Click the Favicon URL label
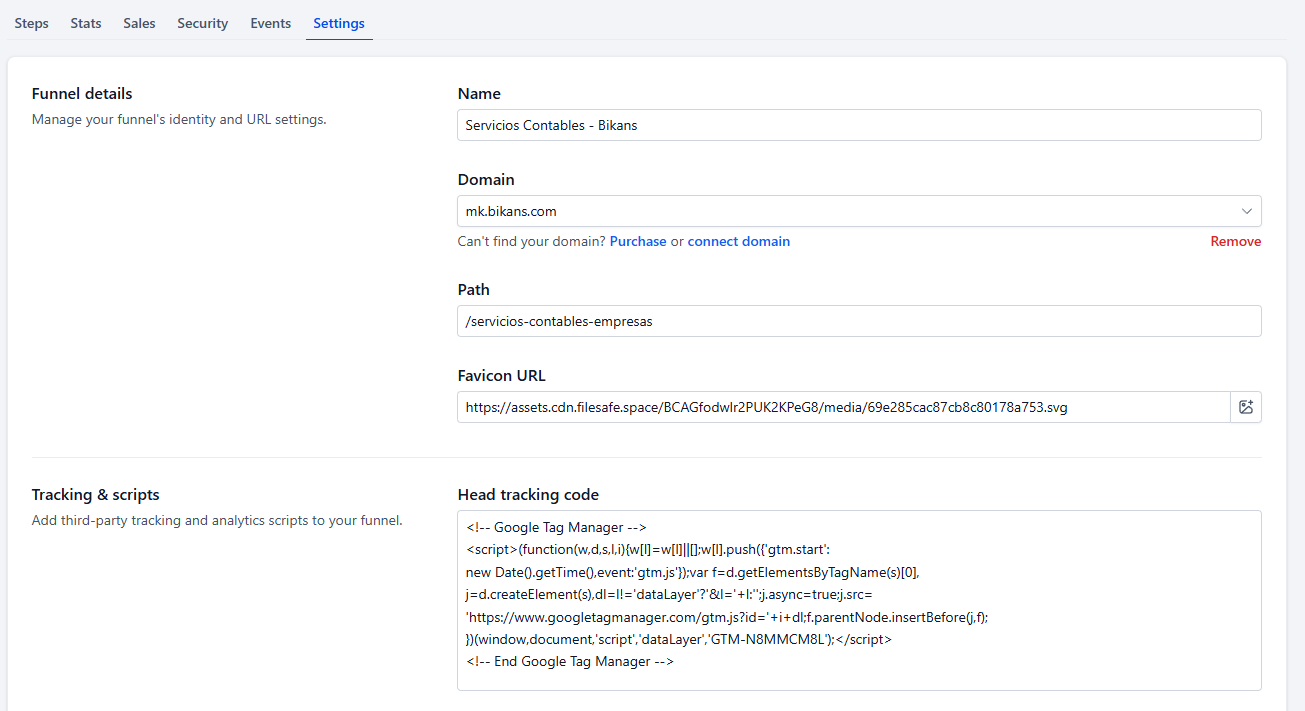The image size is (1305, 711). (x=502, y=376)
